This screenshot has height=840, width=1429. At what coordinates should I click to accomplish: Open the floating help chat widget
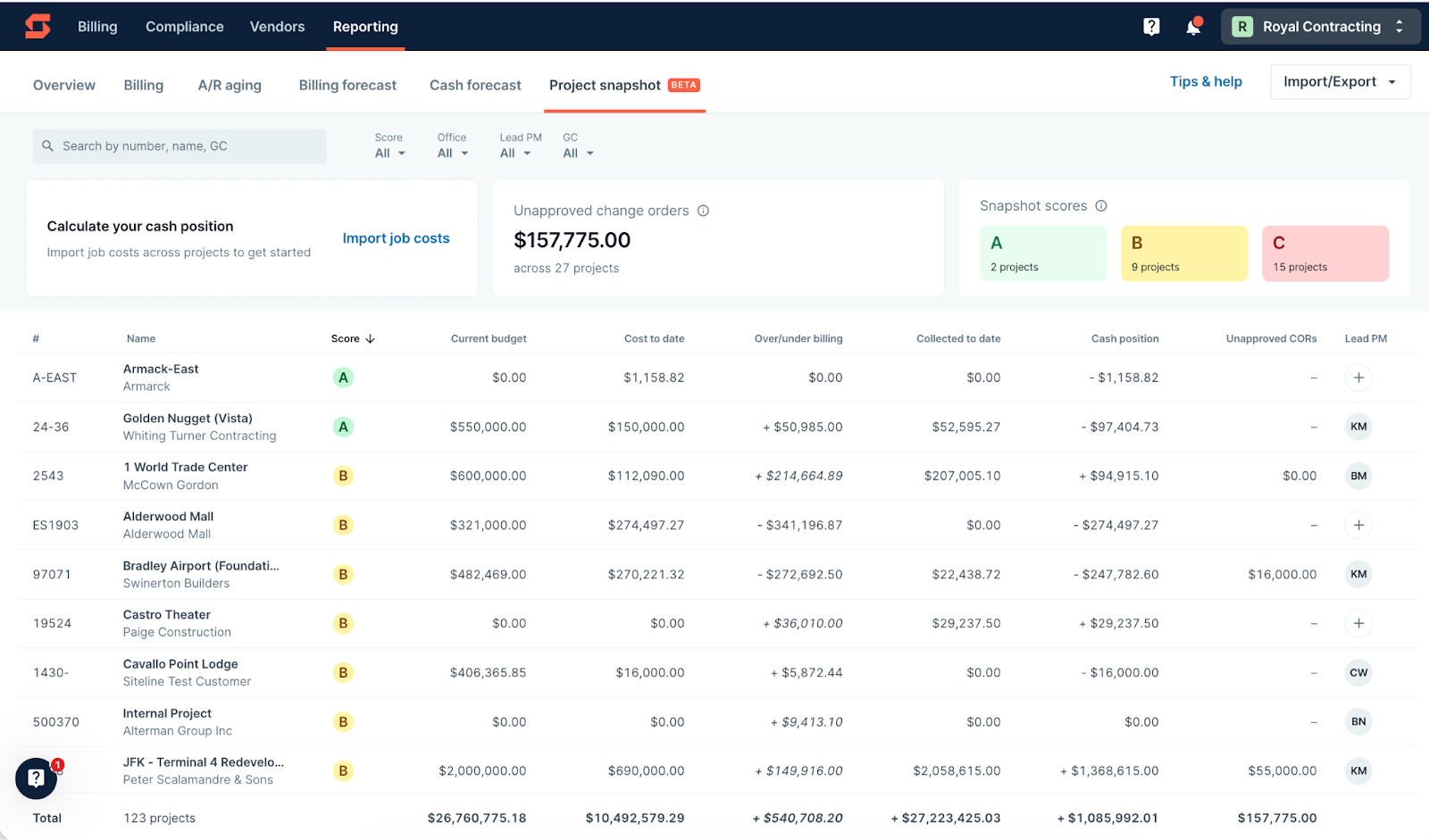37,778
